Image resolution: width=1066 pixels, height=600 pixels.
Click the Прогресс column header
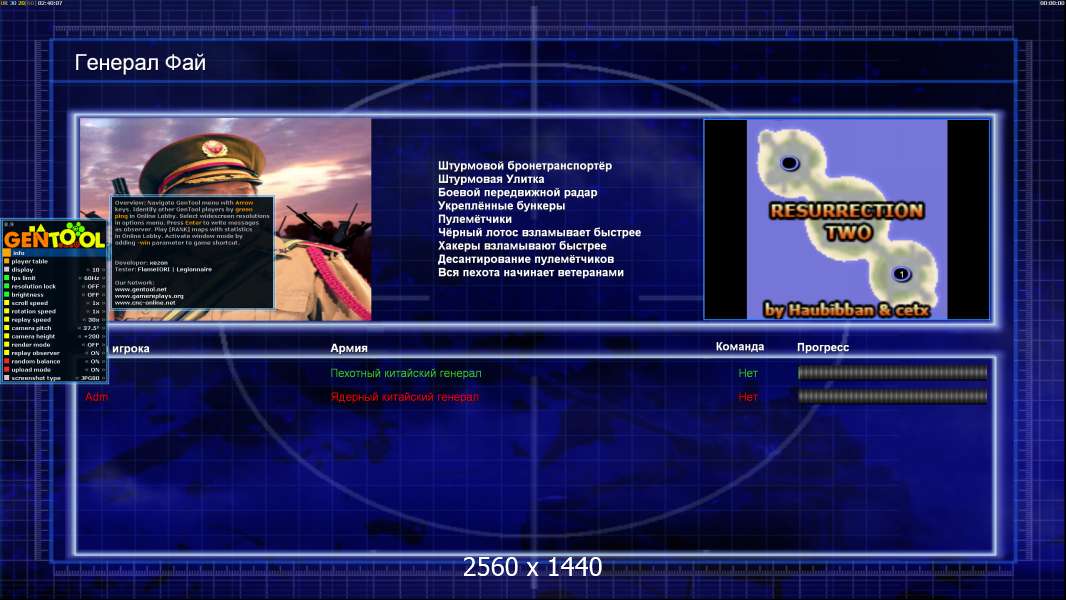pyautogui.click(x=823, y=347)
